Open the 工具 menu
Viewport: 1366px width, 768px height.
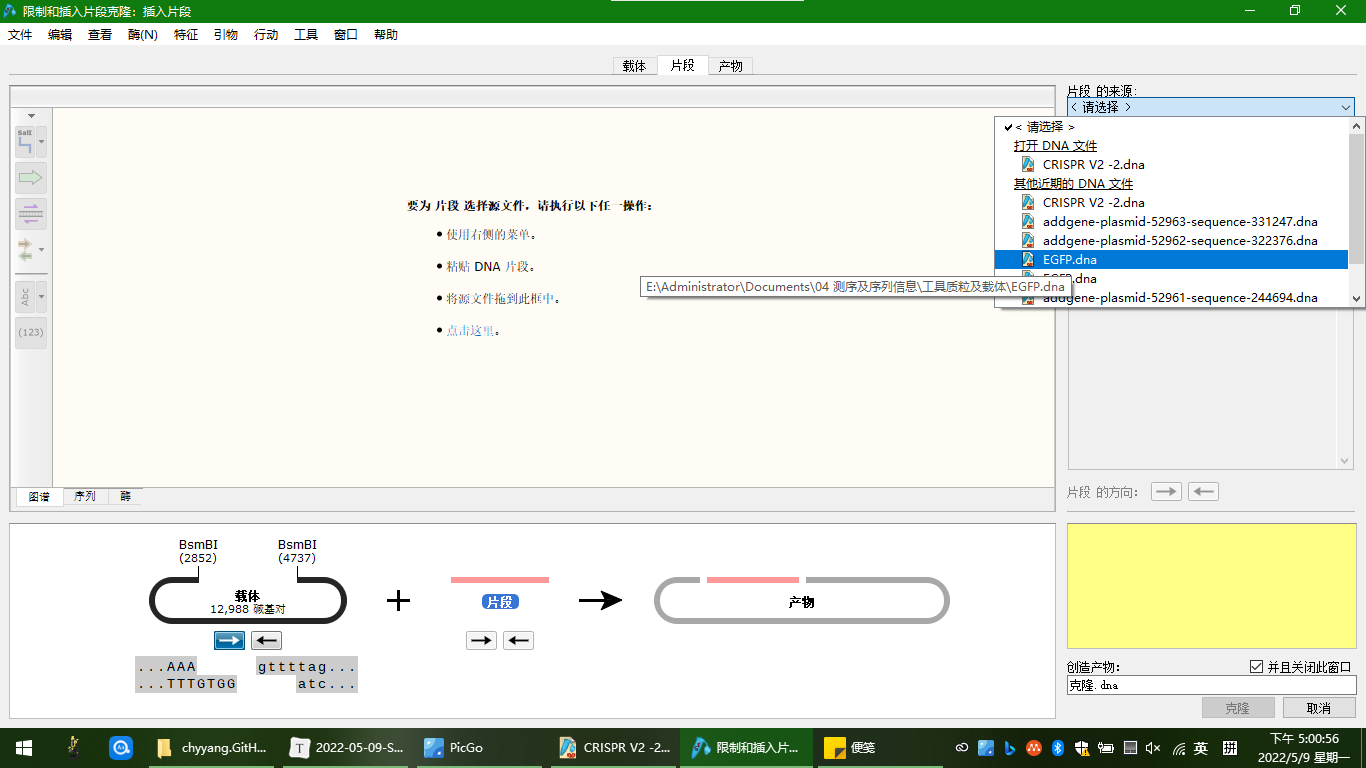pyautogui.click(x=306, y=34)
